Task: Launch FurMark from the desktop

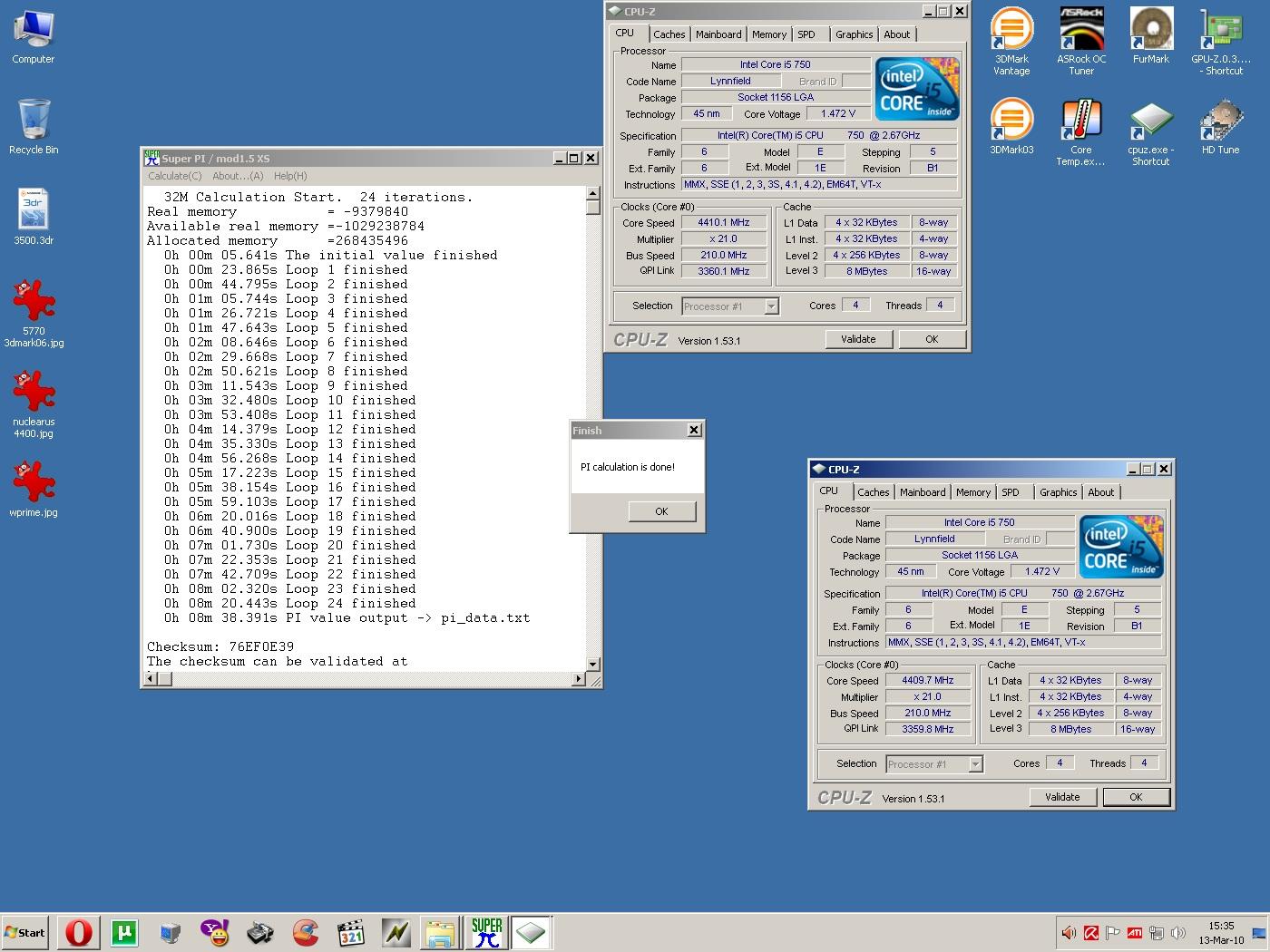Action: pyautogui.click(x=1151, y=36)
